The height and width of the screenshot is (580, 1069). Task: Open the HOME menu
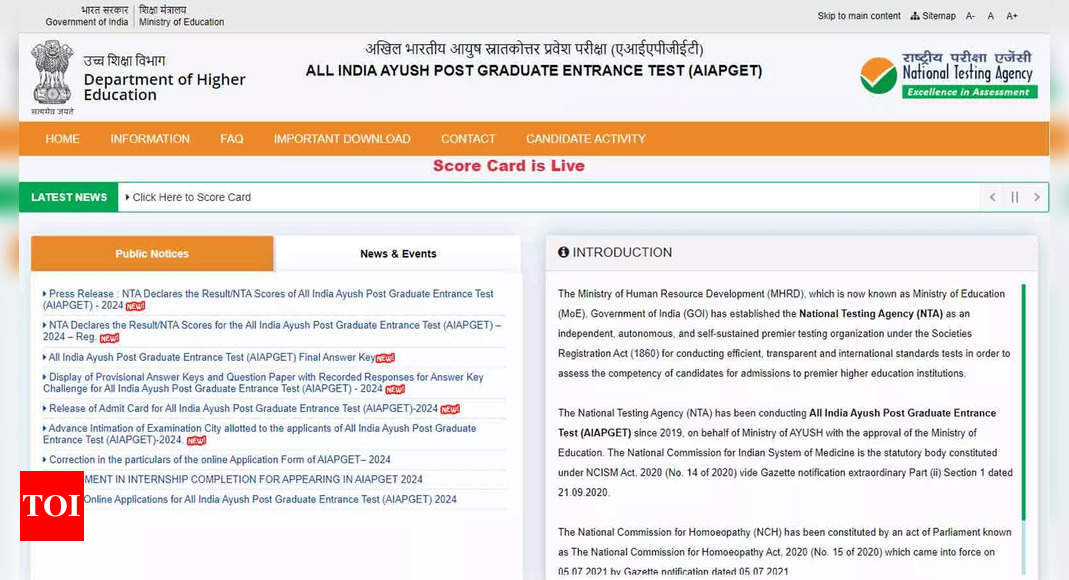tap(62, 138)
